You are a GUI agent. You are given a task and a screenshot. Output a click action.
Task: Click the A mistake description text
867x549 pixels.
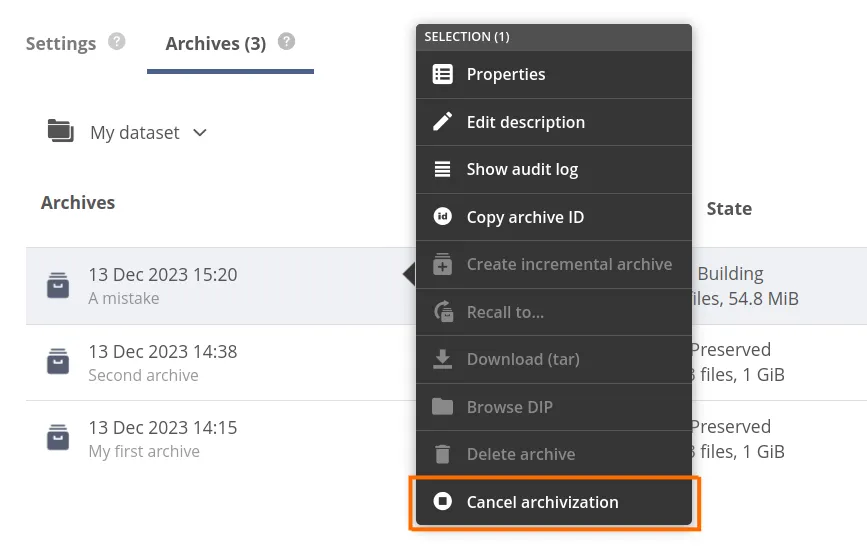click(x=124, y=299)
